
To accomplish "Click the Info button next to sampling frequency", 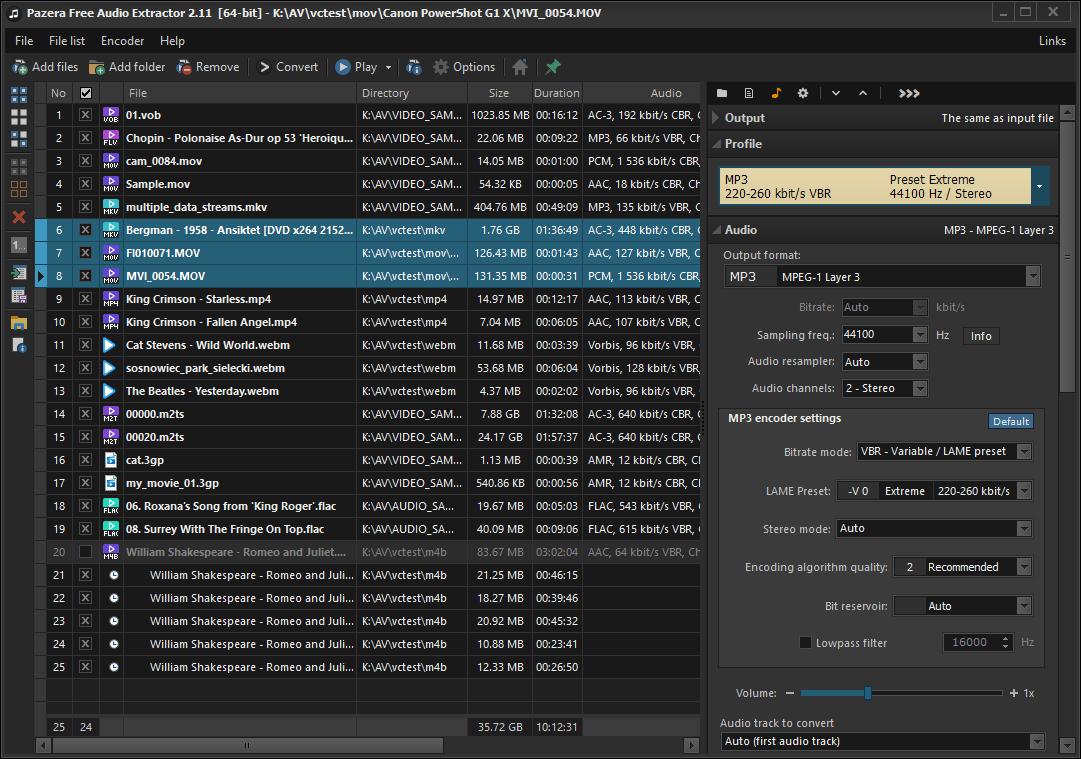I will coord(980,336).
